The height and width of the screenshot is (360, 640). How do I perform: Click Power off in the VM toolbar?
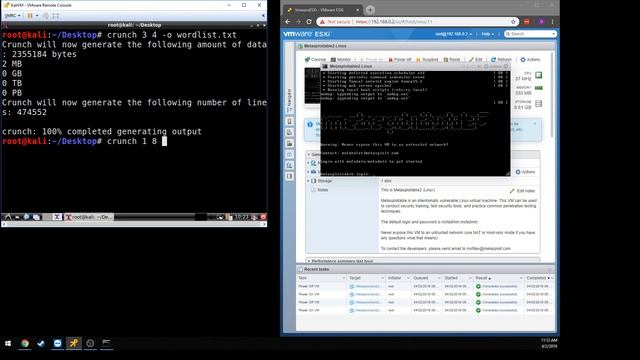pos(400,60)
